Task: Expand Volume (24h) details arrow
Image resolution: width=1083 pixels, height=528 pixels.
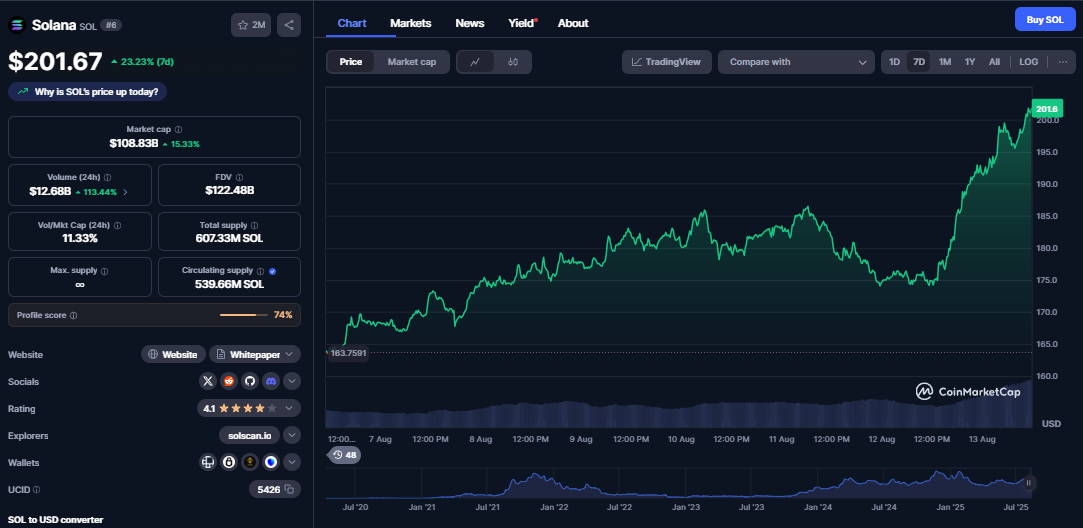Action: click(x=125, y=192)
